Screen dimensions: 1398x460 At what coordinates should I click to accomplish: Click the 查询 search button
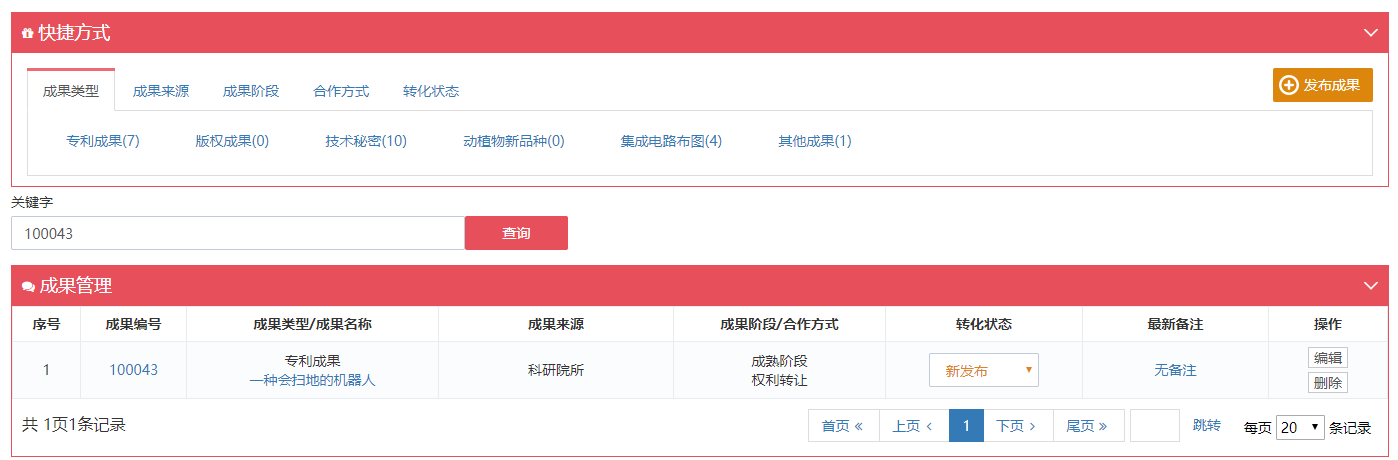pyautogui.click(x=516, y=233)
